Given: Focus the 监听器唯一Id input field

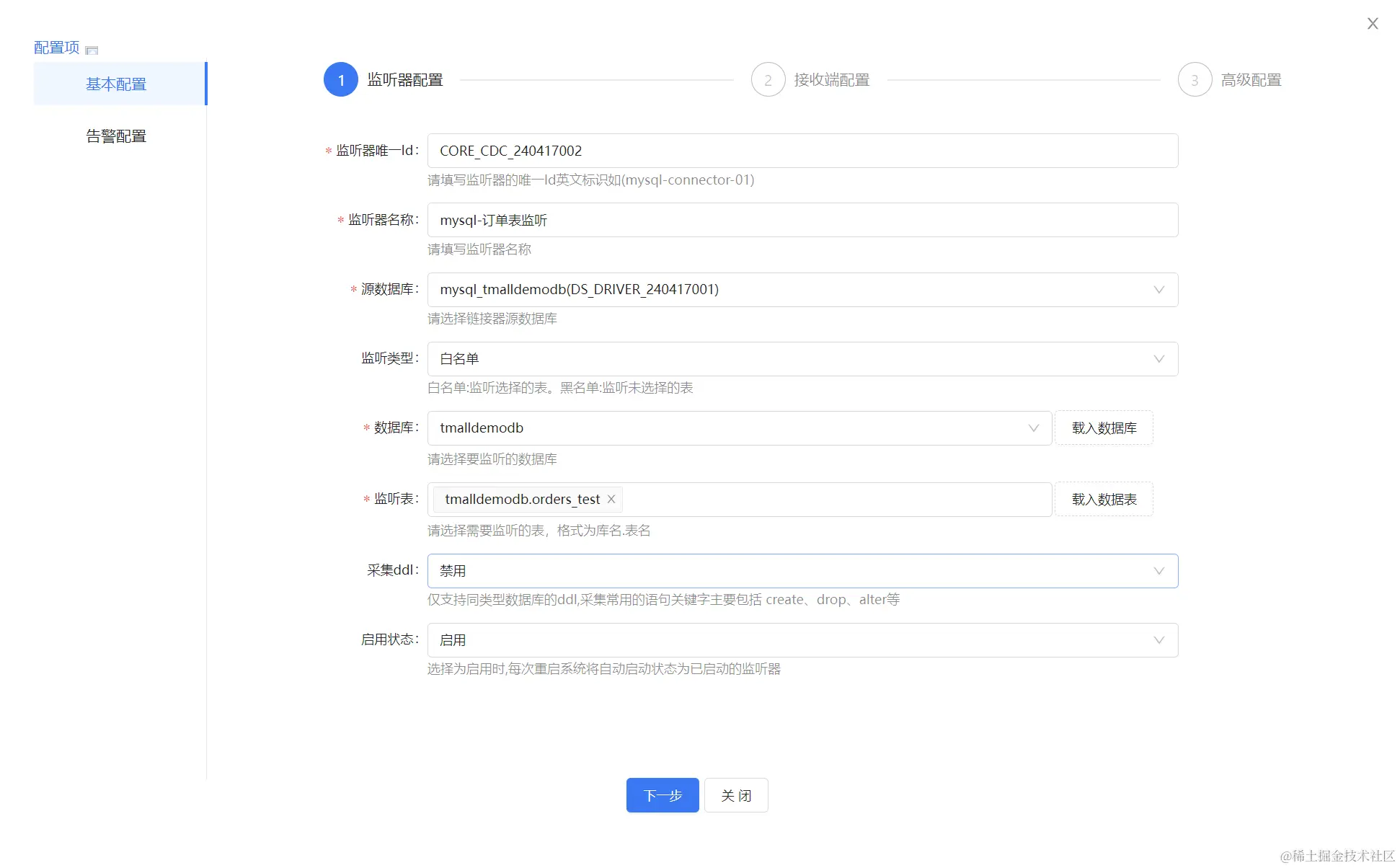Looking at the screenshot, I should [x=802, y=151].
